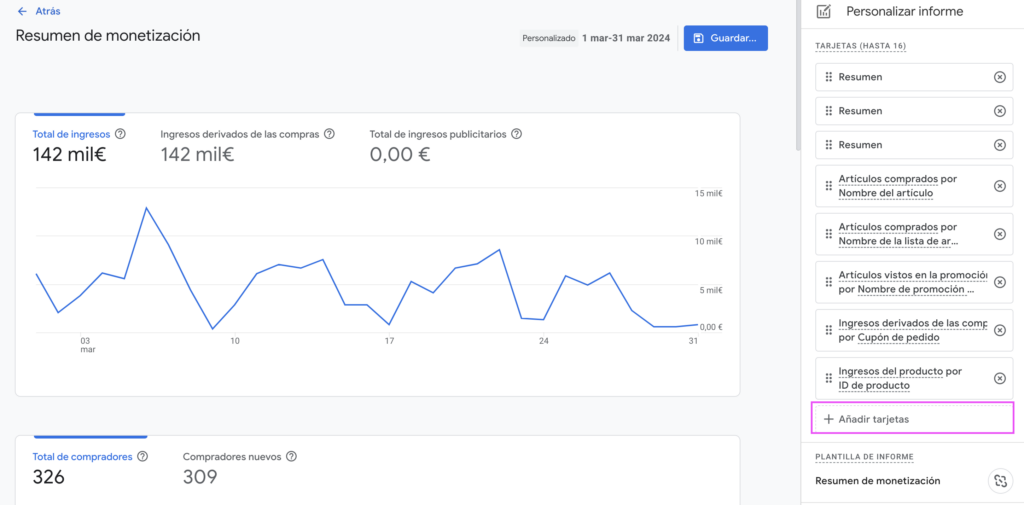The image size is (1024, 505).
Task: Click the Nombre del artículo dimension text
Action: pos(886,193)
